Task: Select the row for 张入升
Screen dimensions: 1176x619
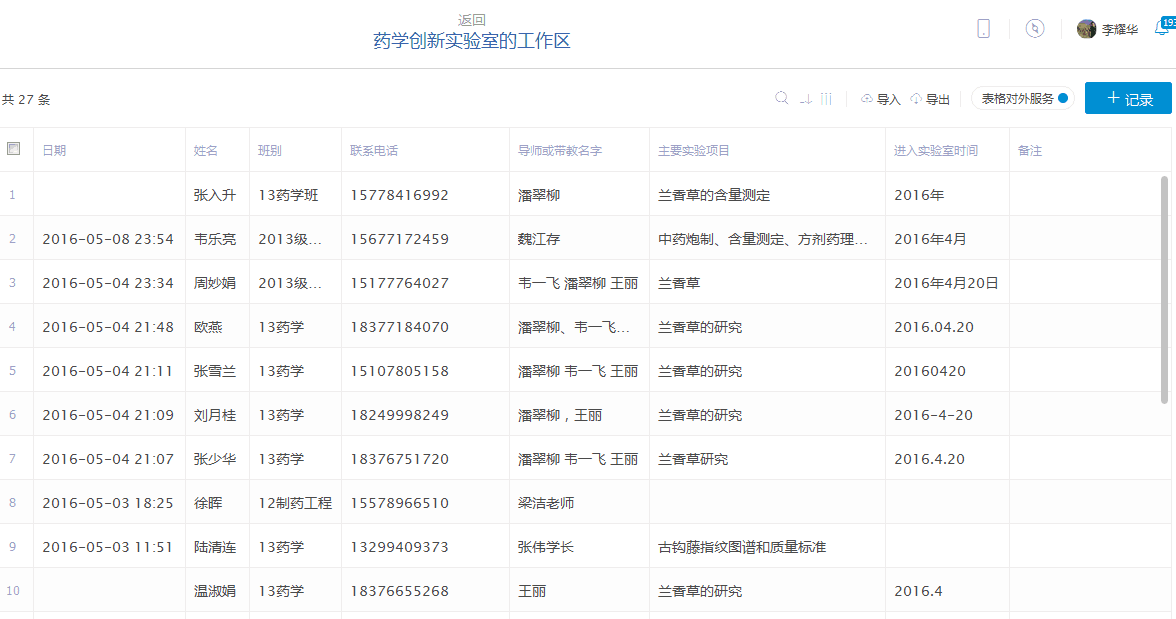Action: point(215,195)
